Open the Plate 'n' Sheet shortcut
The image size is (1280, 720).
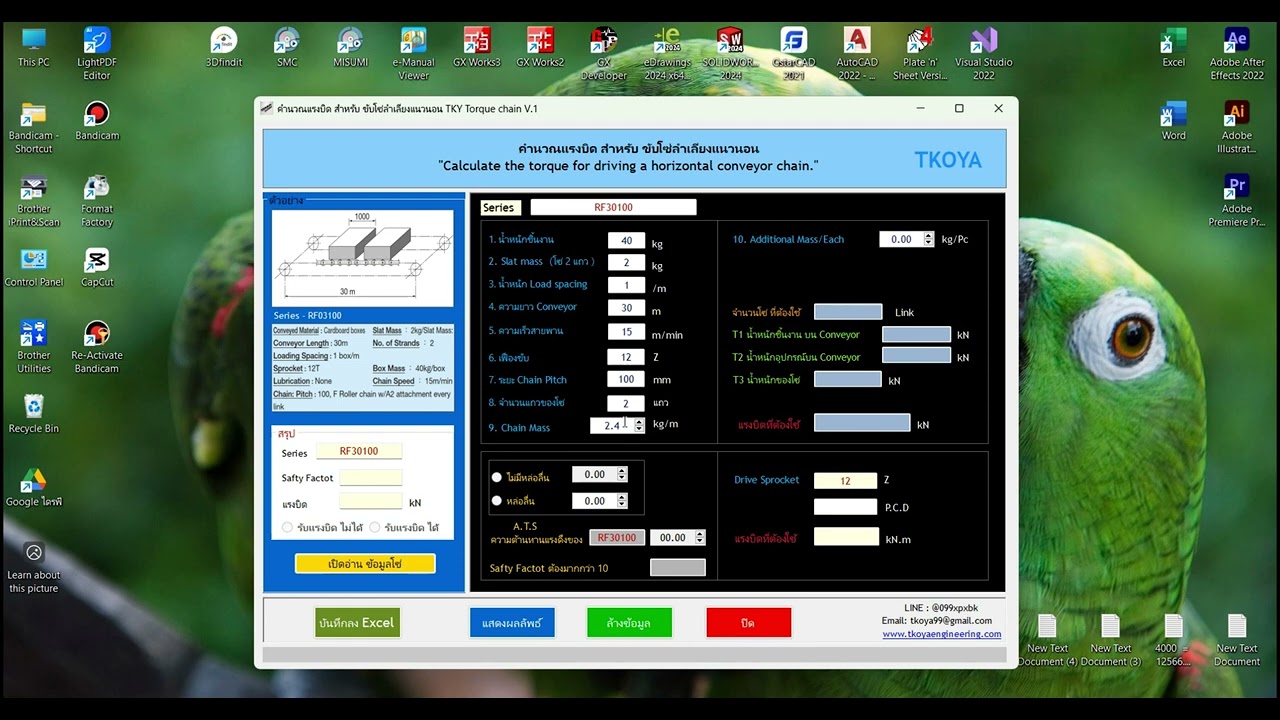(x=920, y=53)
